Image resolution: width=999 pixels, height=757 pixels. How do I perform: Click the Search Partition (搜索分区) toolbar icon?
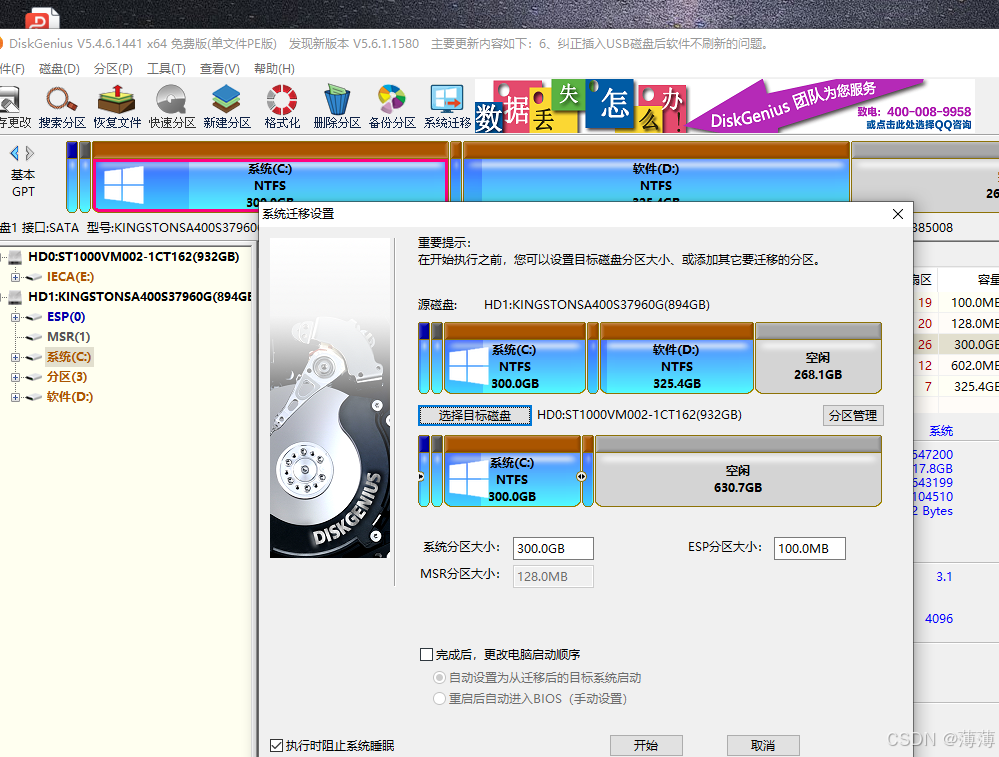pos(62,106)
